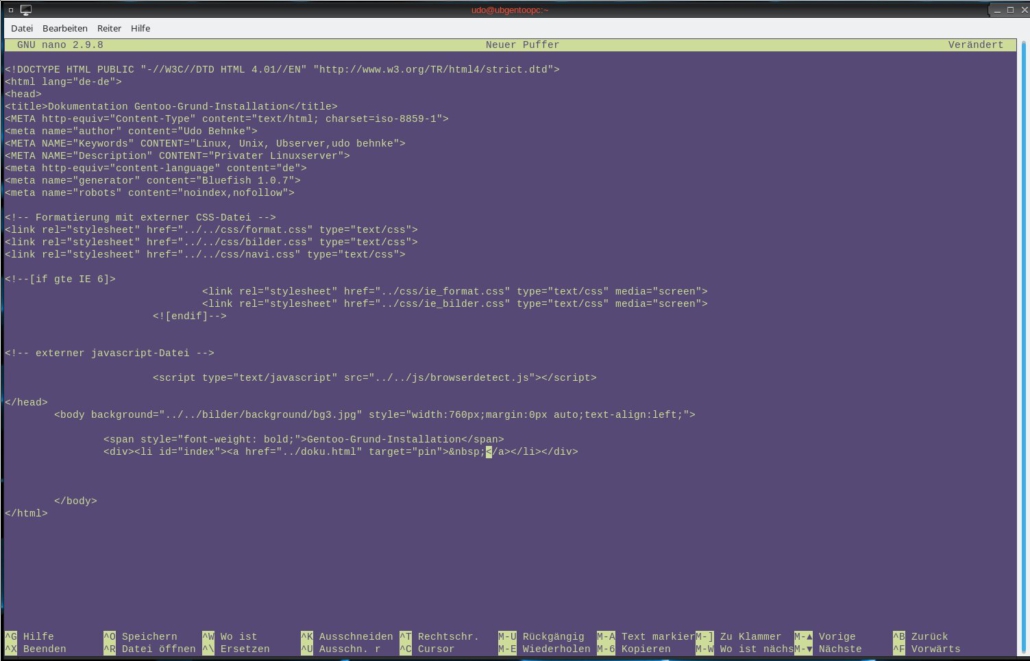Click the terminal icon in title bar
The width and height of the screenshot is (1030, 661).
[26, 10]
